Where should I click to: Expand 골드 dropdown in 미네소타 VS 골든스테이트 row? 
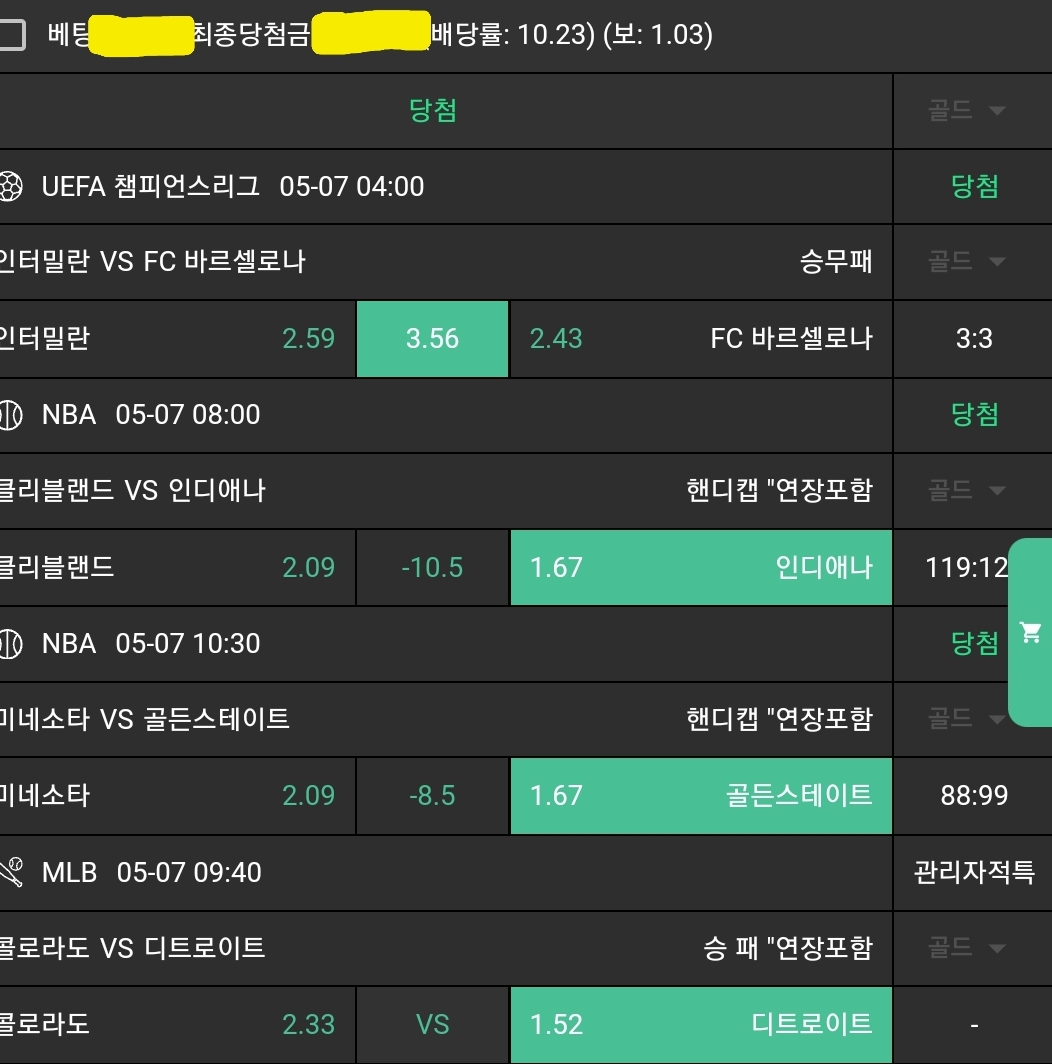point(966,718)
